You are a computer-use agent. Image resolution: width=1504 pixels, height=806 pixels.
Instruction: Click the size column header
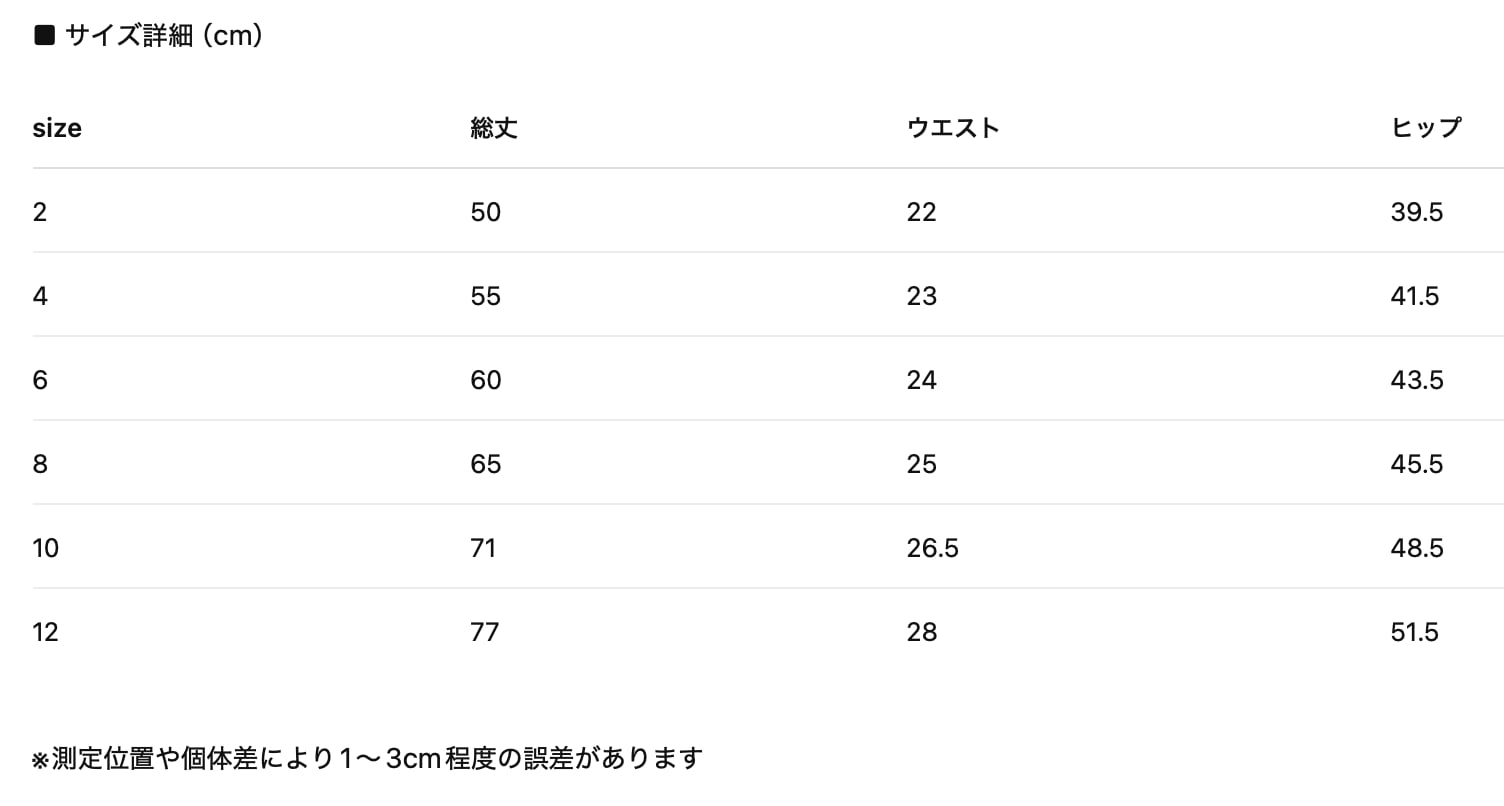coord(57,128)
